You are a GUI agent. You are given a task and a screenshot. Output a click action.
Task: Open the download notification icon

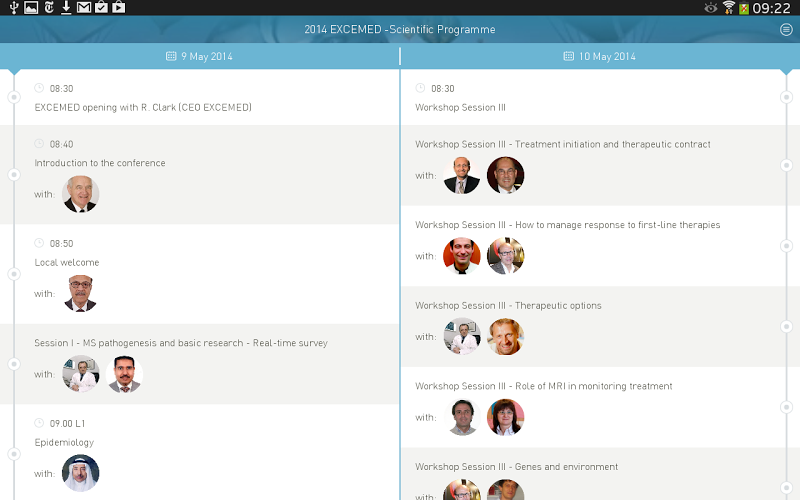click(x=66, y=7)
